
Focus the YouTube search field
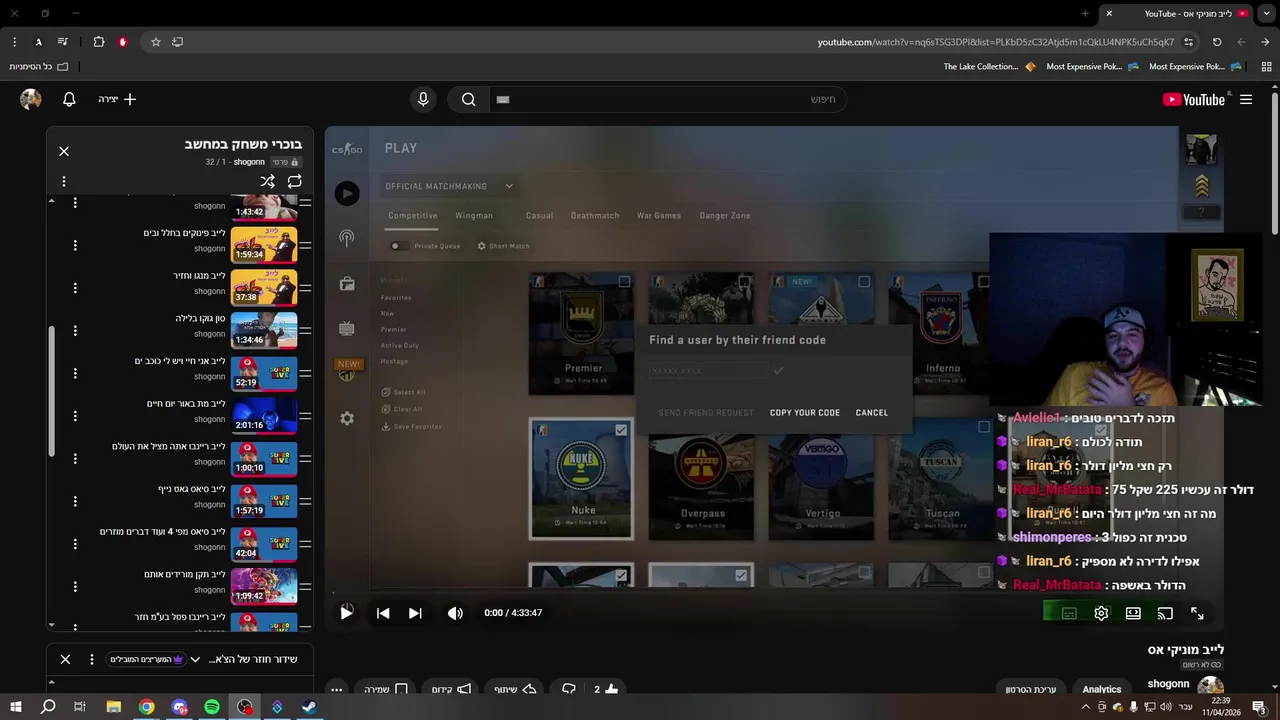point(667,99)
